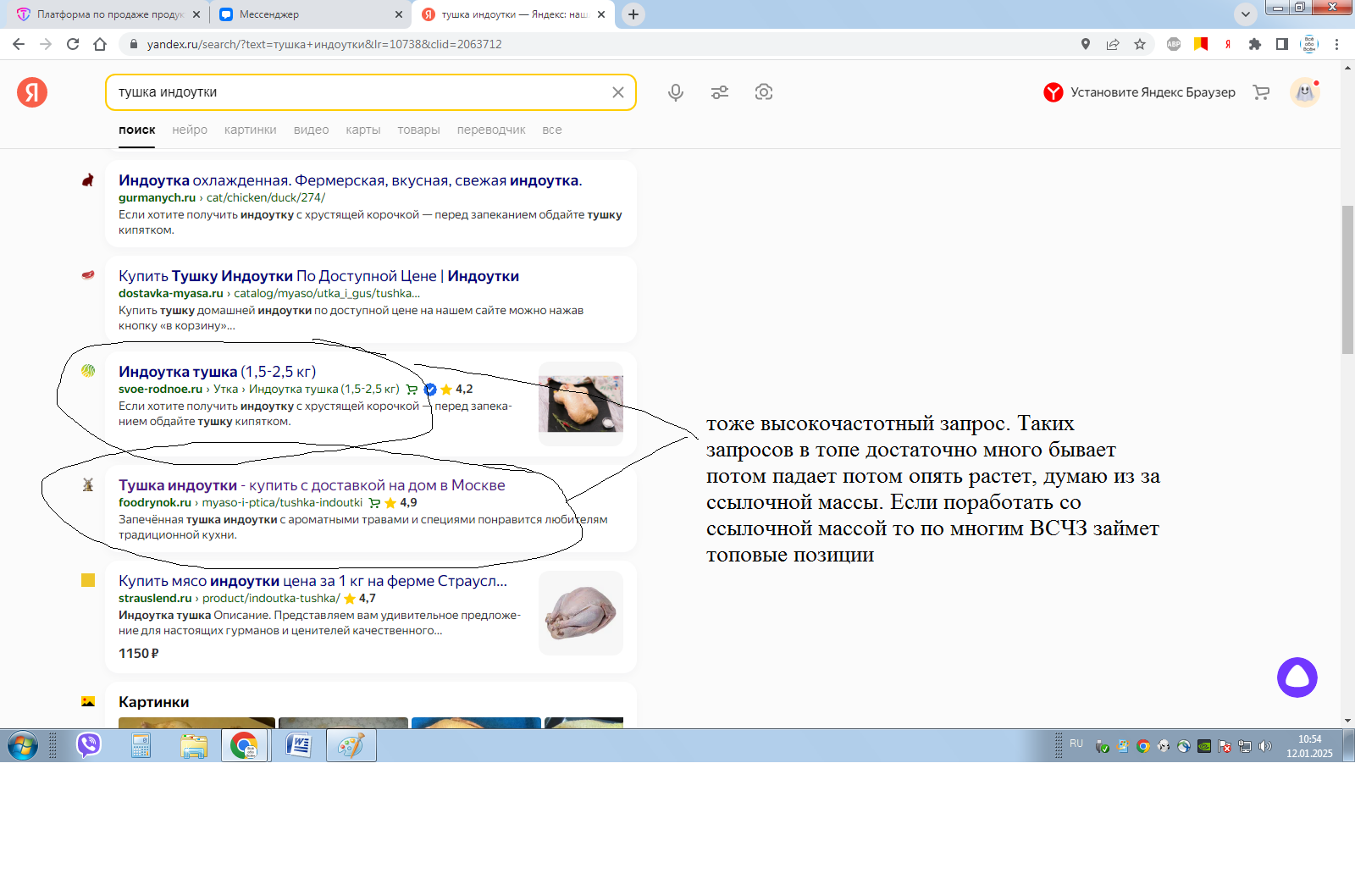
Task: Open the search settings sliders icon
Action: (x=720, y=92)
